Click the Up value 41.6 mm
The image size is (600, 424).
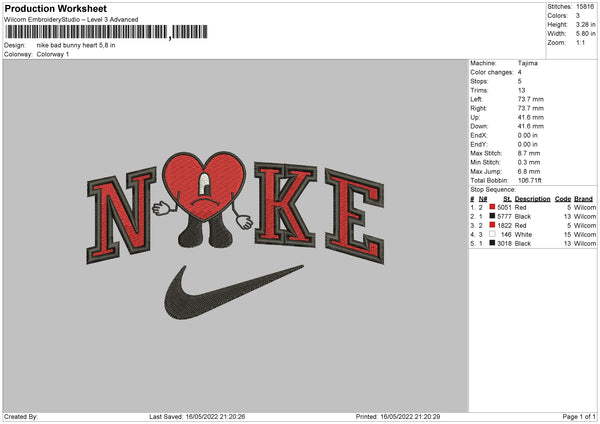(531, 117)
